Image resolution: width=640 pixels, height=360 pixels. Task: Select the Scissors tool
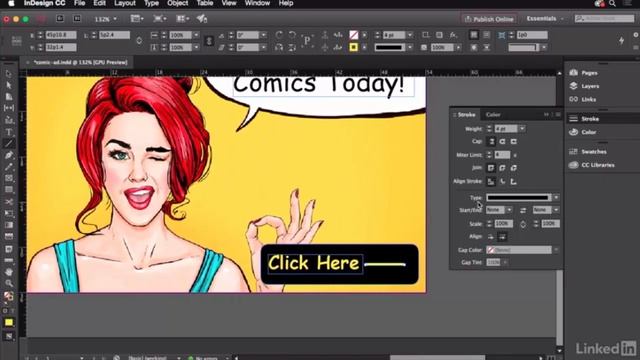(x=9, y=202)
